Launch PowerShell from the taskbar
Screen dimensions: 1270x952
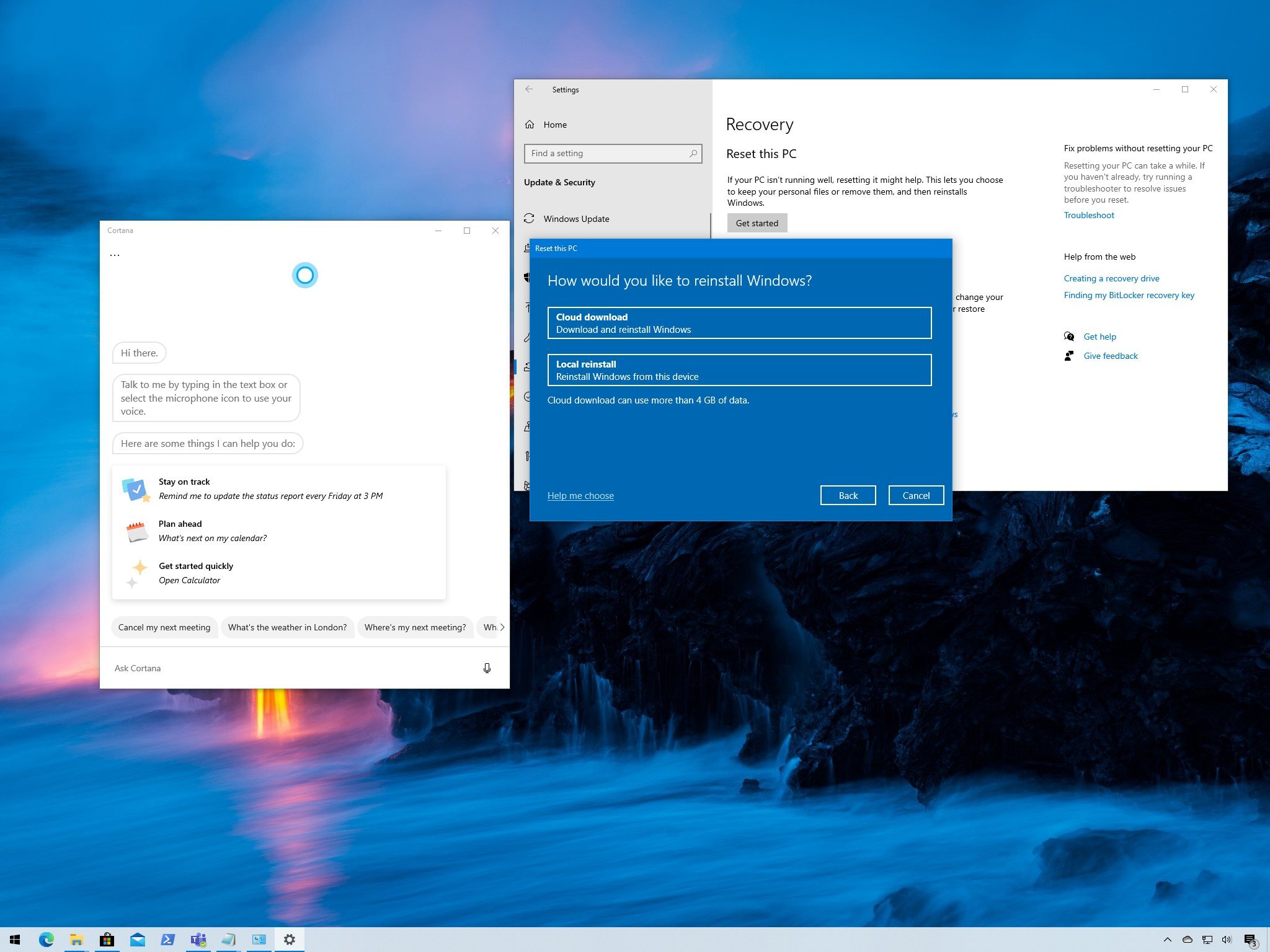tap(167, 940)
